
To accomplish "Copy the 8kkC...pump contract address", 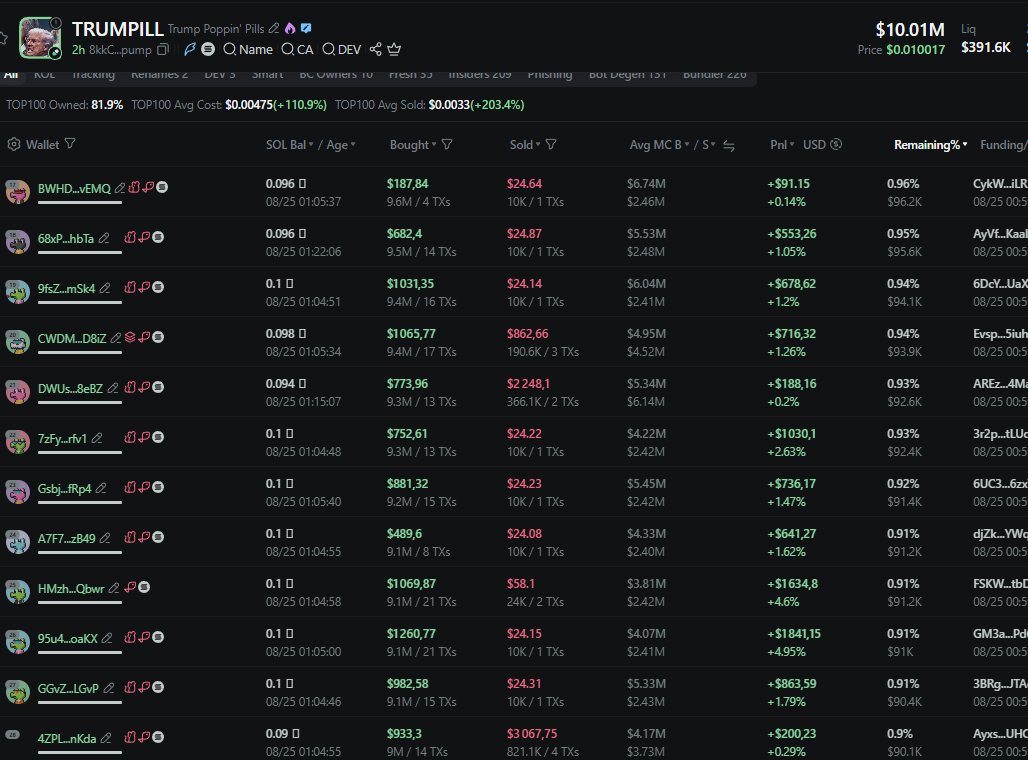I will tap(163, 49).
